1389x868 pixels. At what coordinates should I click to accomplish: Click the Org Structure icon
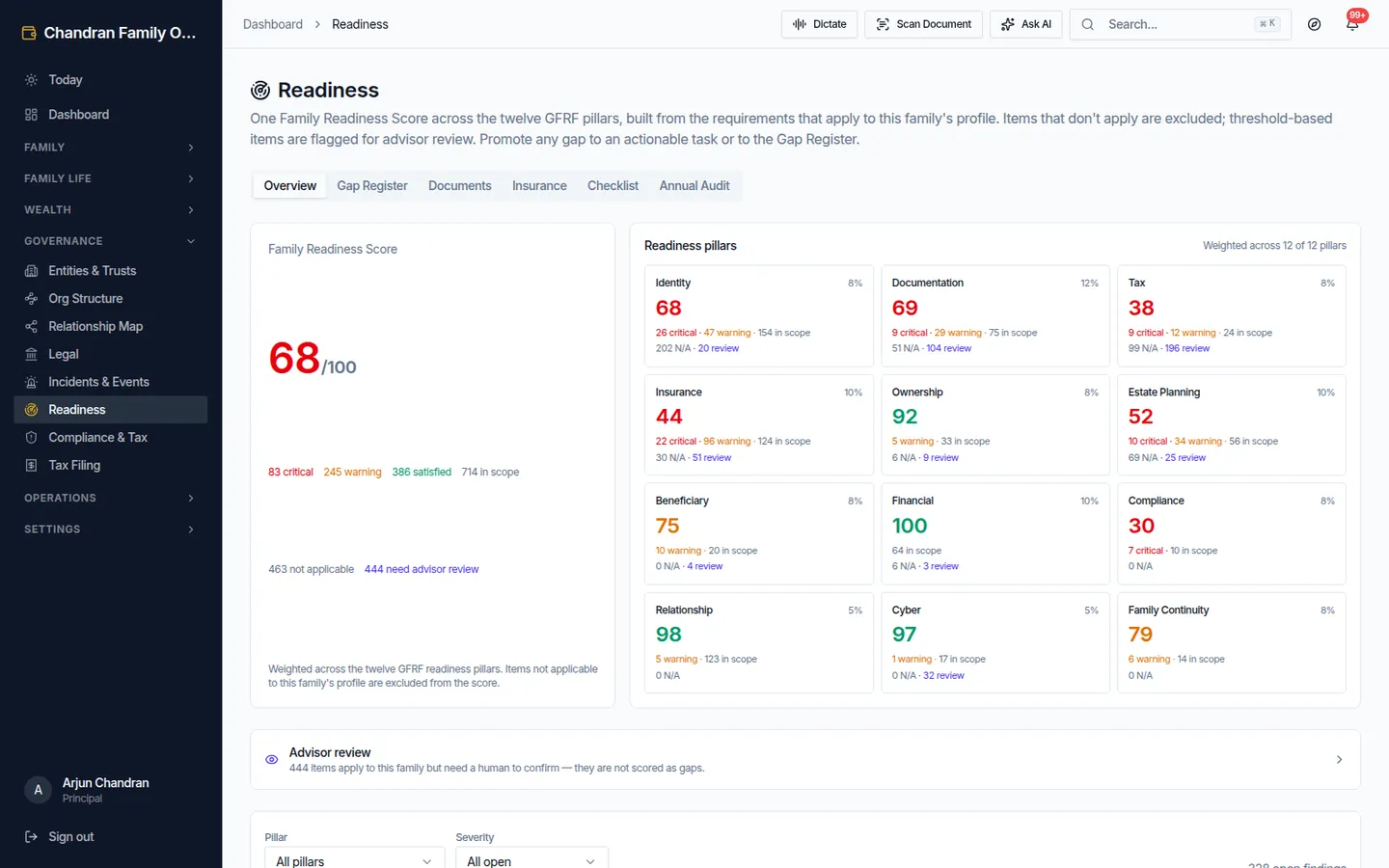point(31,299)
